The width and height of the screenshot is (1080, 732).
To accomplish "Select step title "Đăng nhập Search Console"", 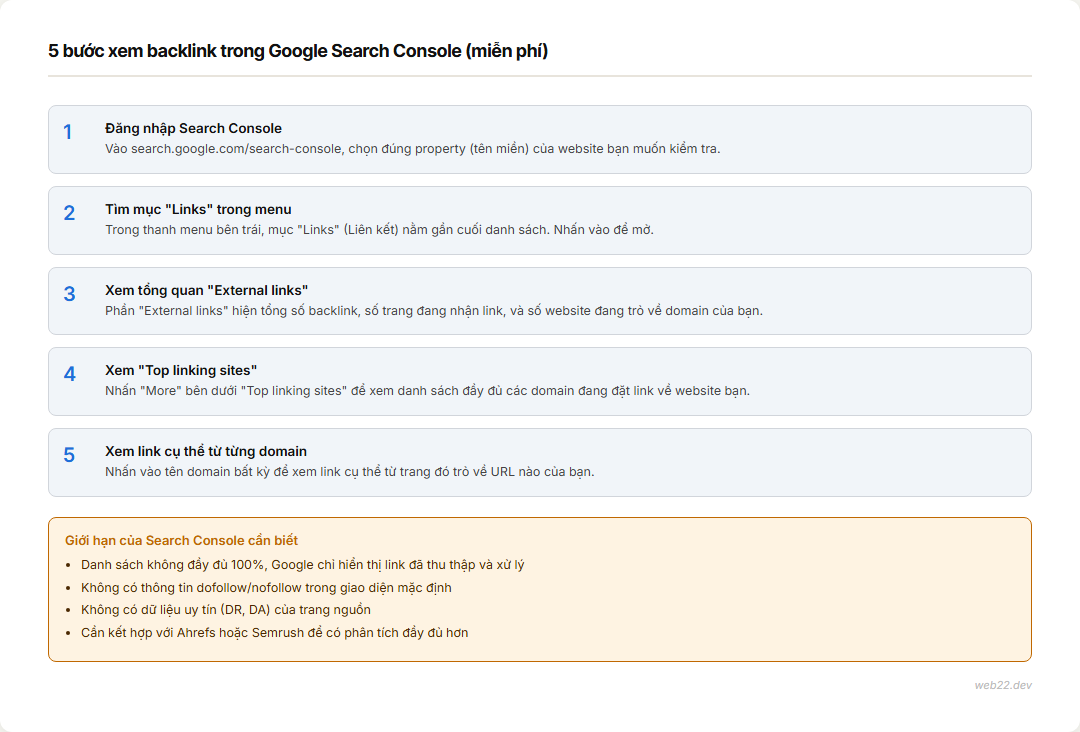I will [x=194, y=129].
